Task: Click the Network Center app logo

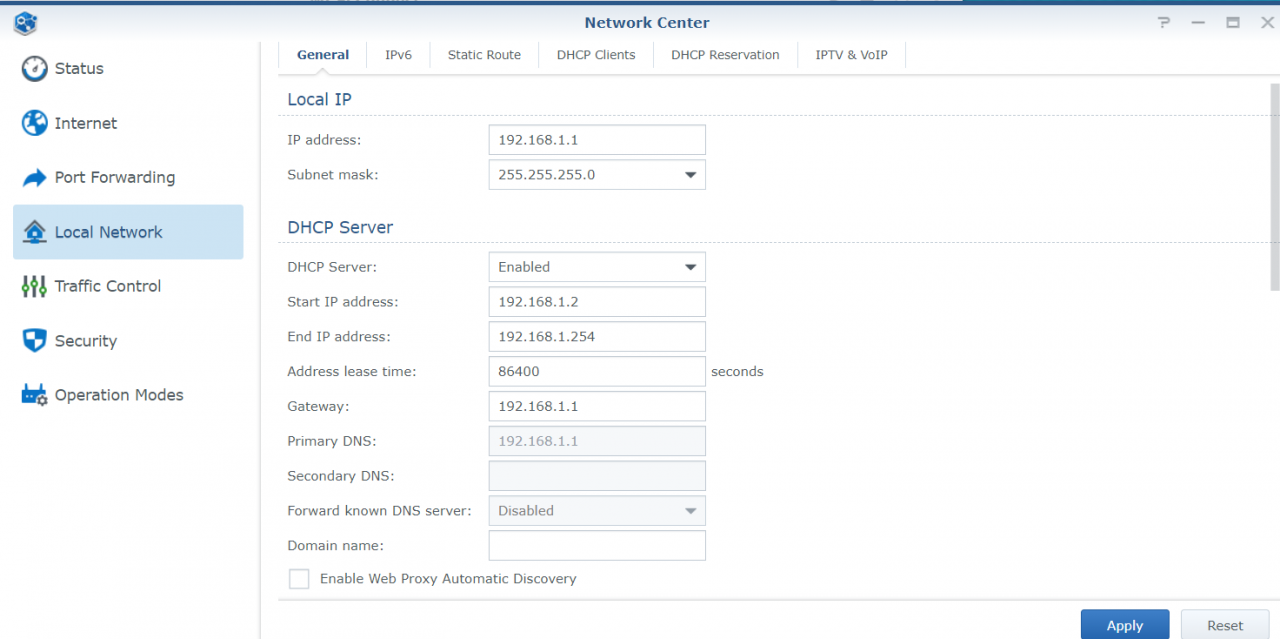Action: pyautogui.click(x=25, y=22)
